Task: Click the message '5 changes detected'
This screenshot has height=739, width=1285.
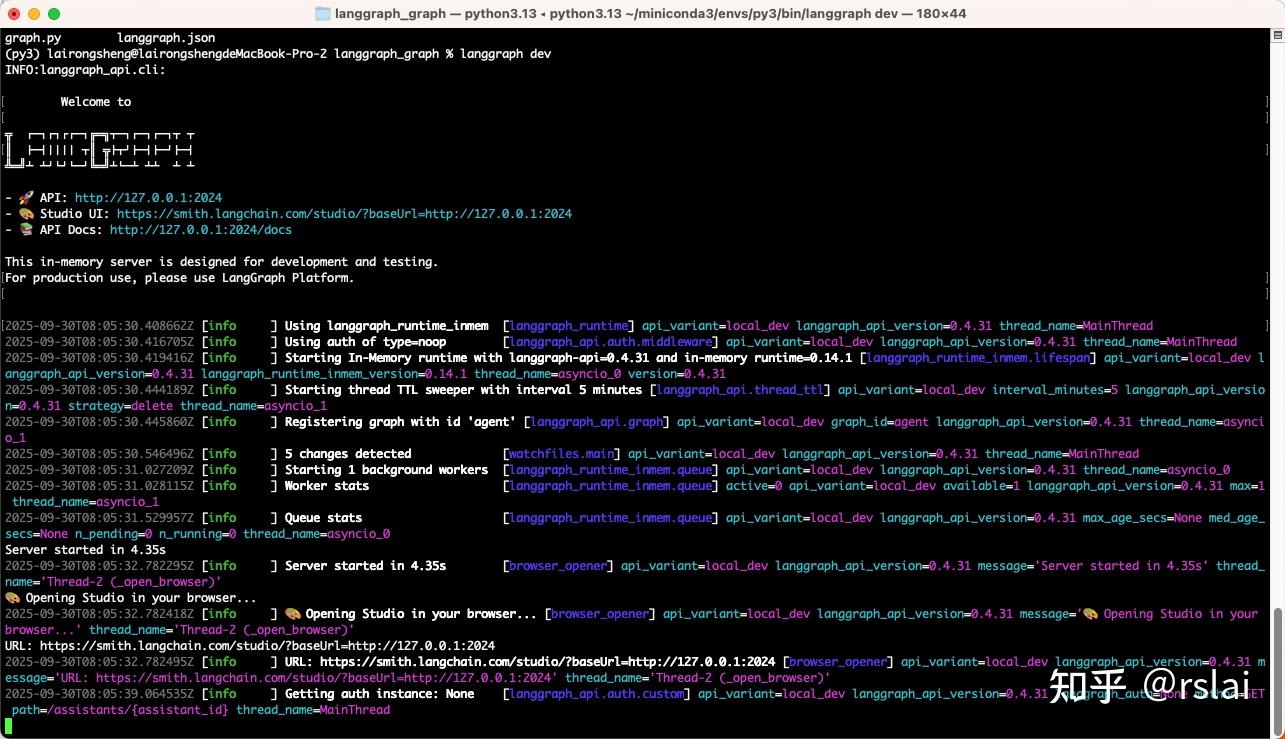Action: click(348, 454)
